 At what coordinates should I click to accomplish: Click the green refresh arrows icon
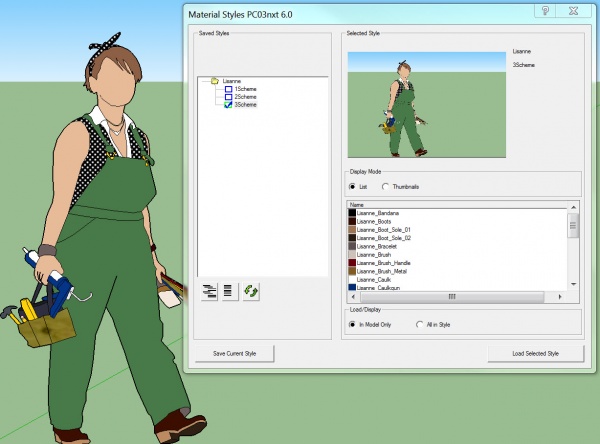(251, 291)
